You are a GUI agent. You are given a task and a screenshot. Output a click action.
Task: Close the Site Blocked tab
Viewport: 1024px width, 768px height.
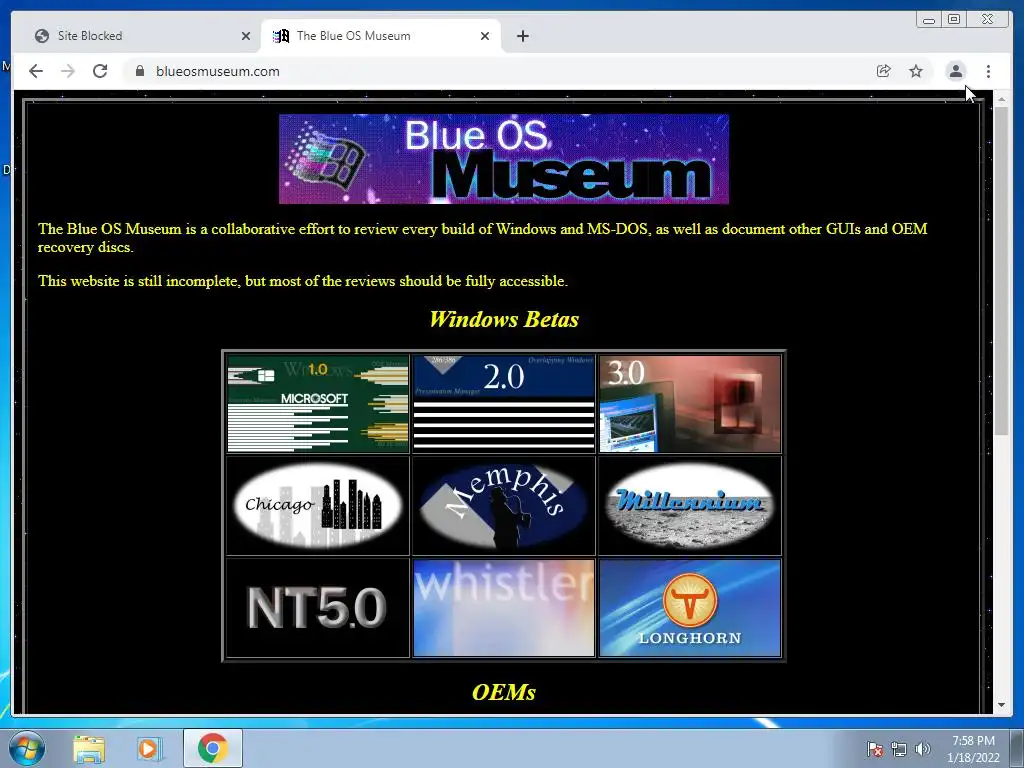tap(246, 36)
